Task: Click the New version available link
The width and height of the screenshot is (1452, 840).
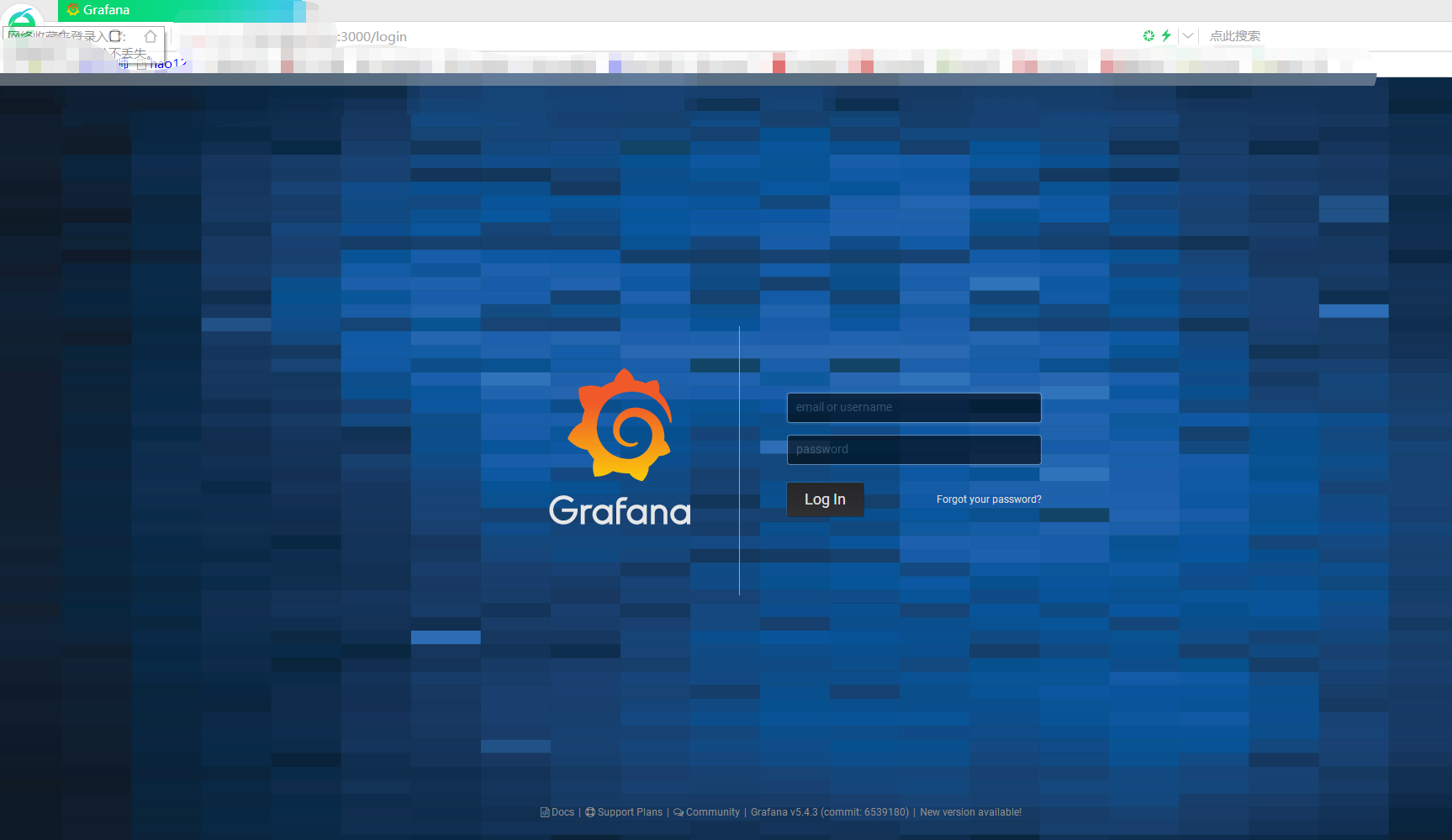Action: click(971, 812)
